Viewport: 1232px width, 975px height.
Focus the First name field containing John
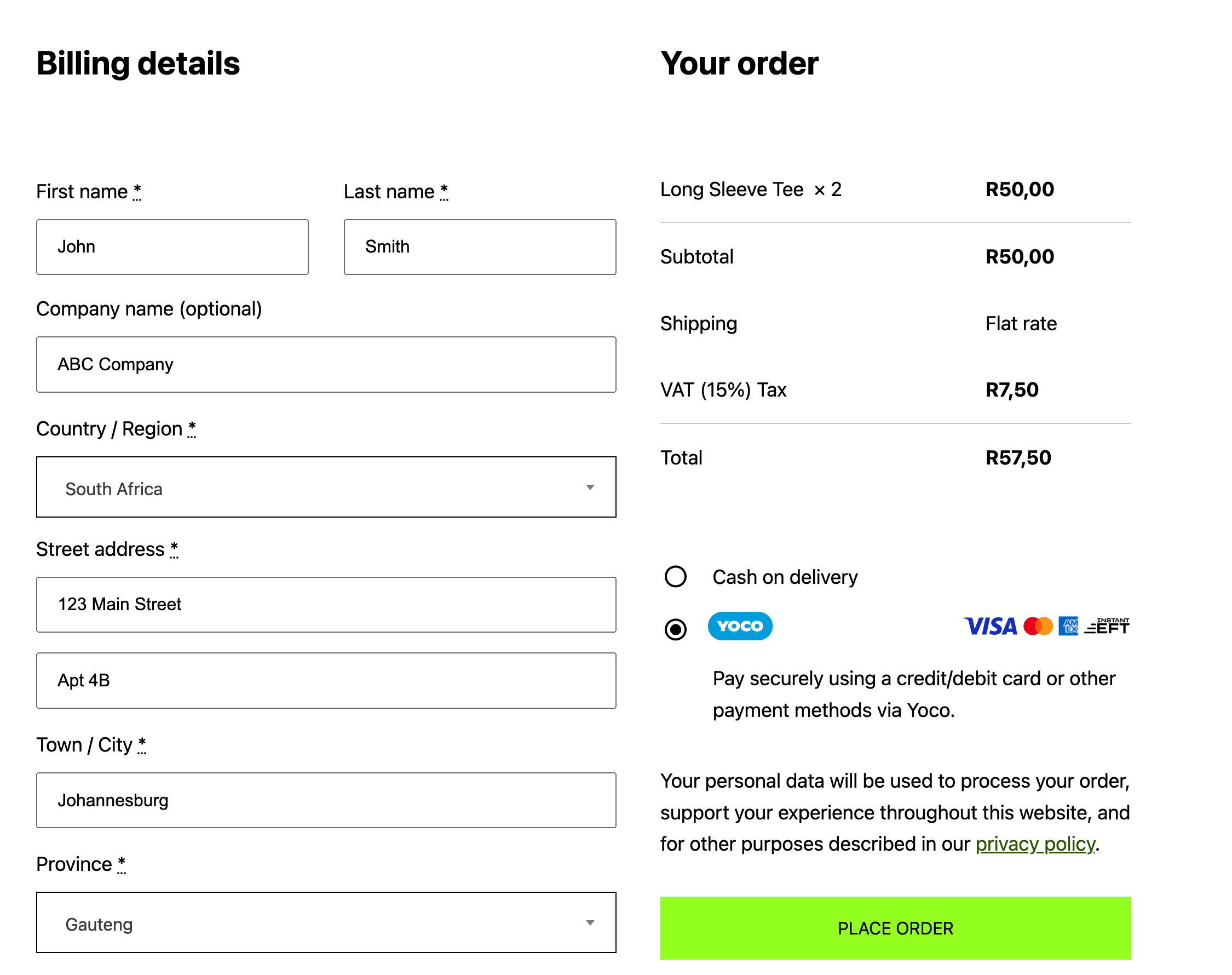coord(172,247)
